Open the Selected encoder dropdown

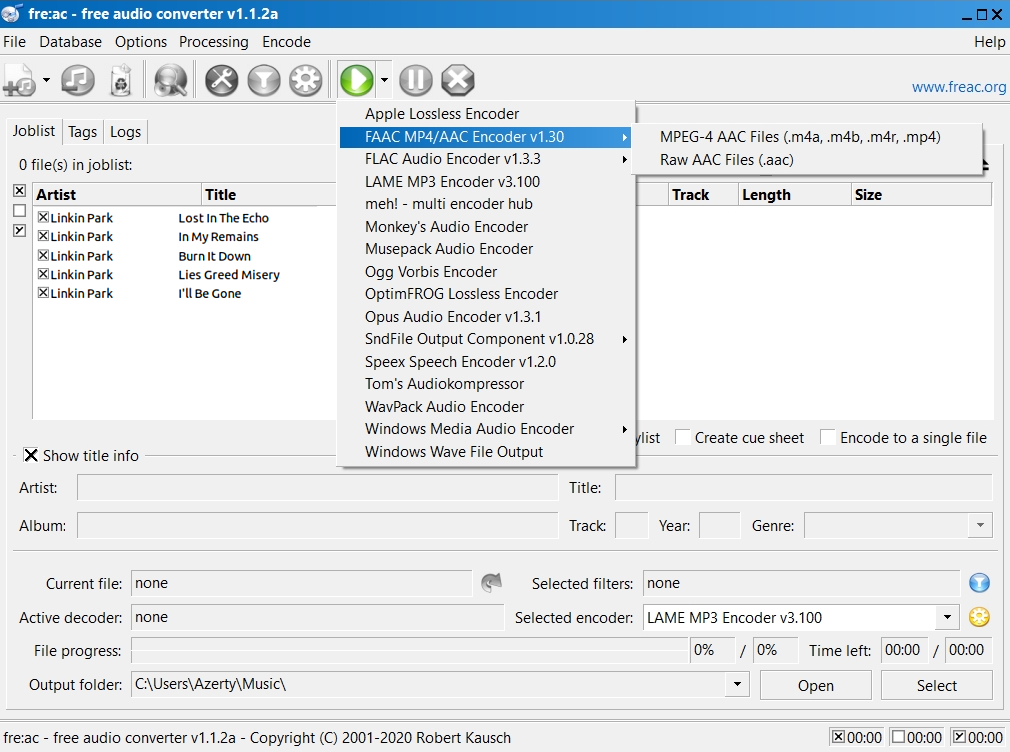point(946,618)
